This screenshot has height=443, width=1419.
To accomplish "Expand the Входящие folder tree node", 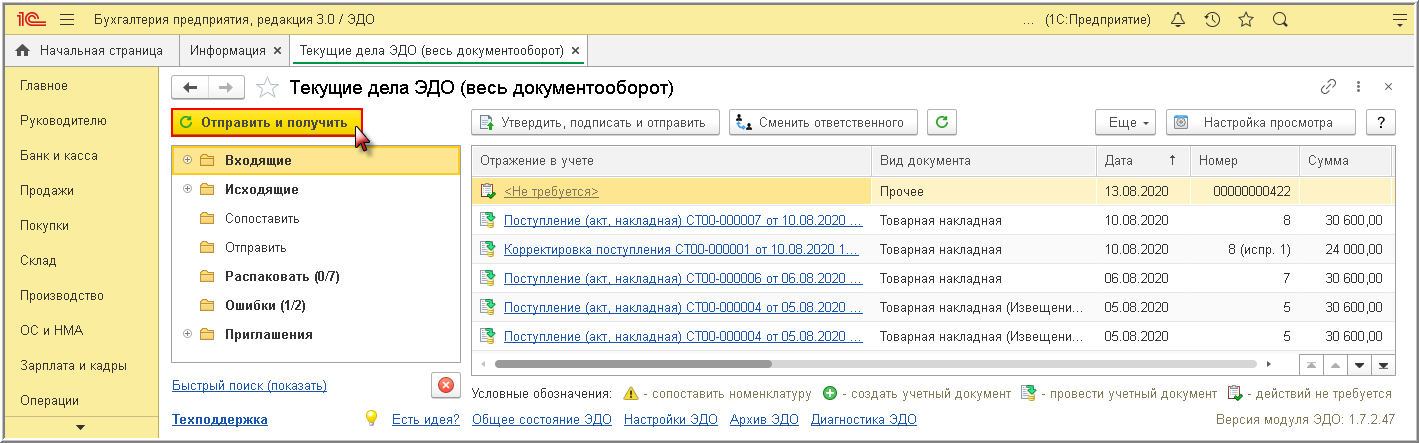I will [187, 160].
